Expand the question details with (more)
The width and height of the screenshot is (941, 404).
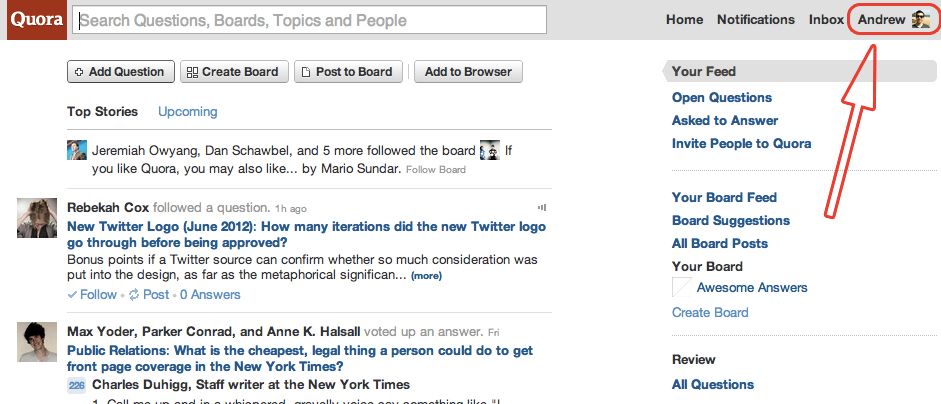coord(426,276)
